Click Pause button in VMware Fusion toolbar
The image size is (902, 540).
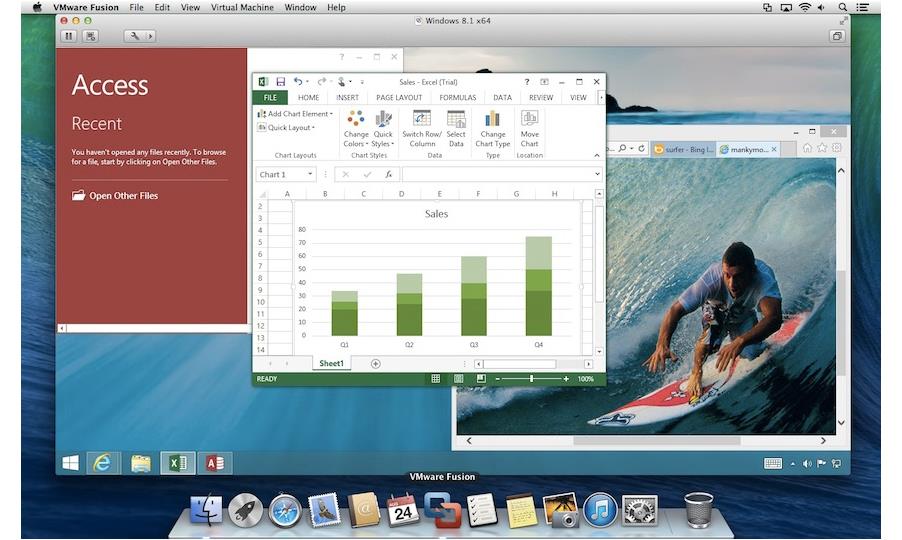(x=68, y=36)
